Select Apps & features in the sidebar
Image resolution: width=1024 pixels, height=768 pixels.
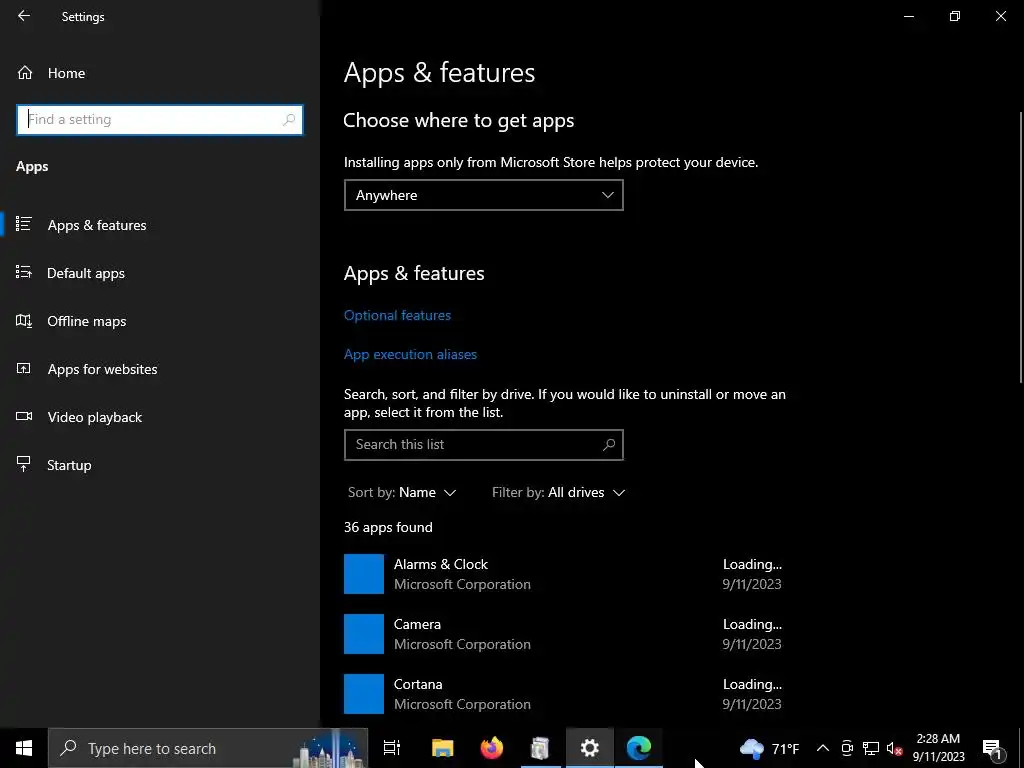(160, 225)
